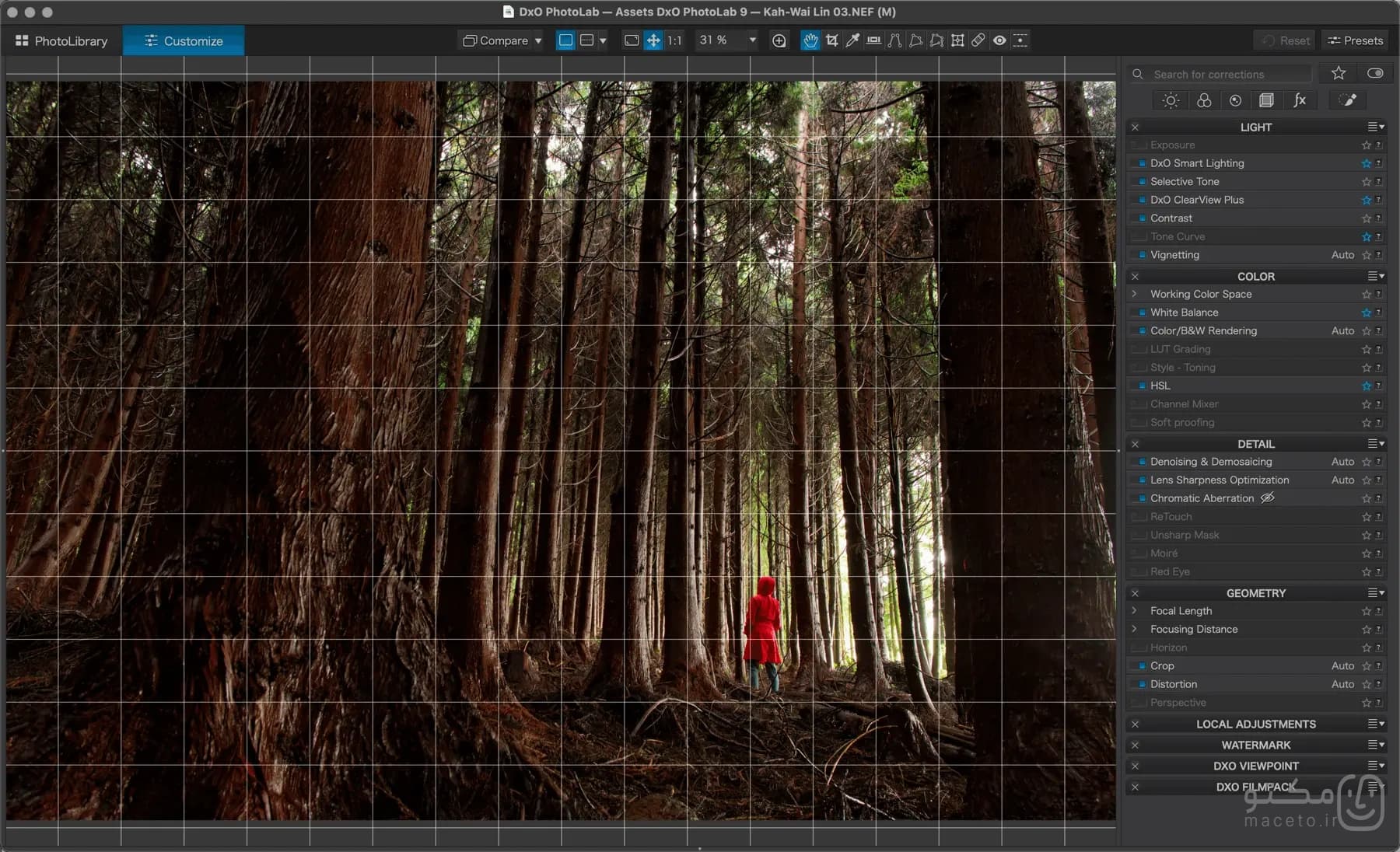The image size is (1400, 852).
Task: Filter palettes by Color (three circles)
Action: point(1204,100)
